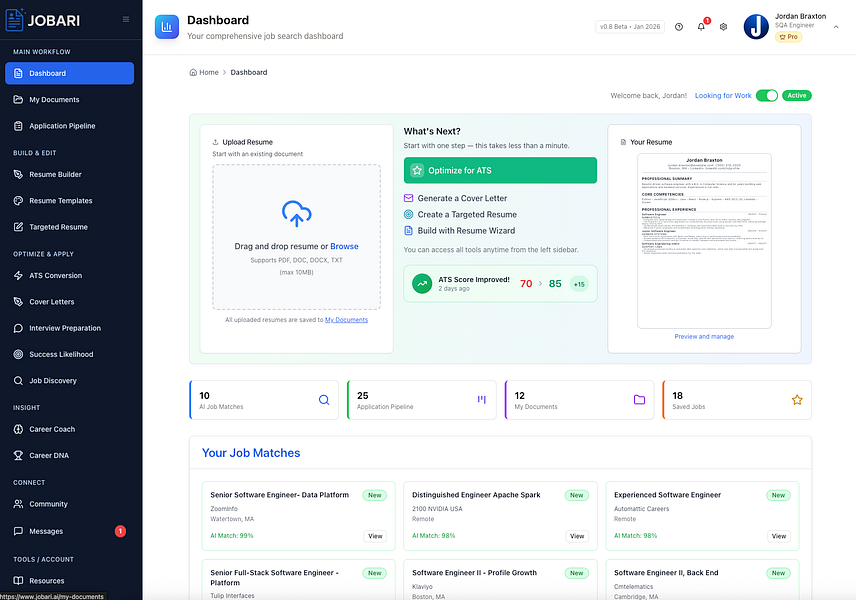856x600 pixels.
Task: Open Cover Letters in the sidebar
Action: click(x=69, y=301)
